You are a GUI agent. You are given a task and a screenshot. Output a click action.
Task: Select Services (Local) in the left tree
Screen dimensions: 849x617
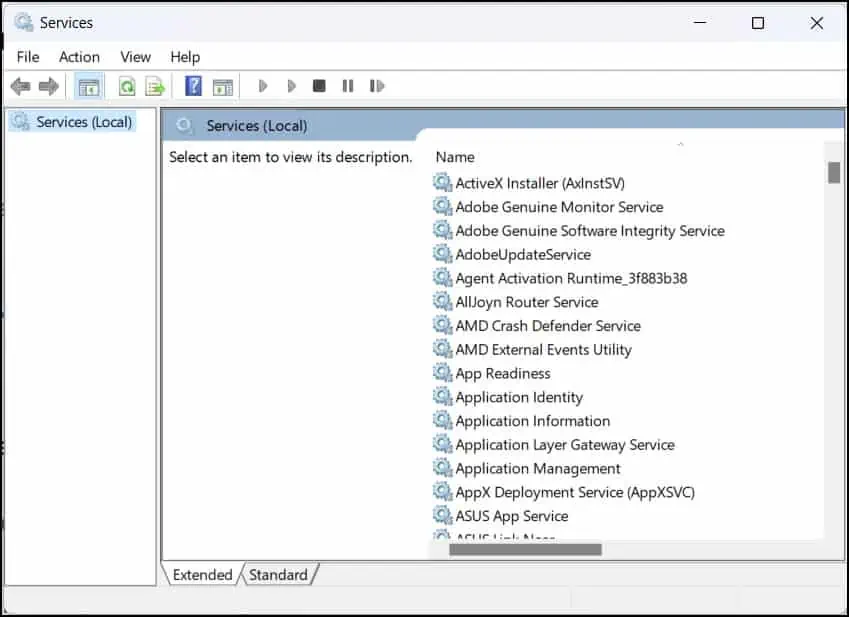(x=76, y=121)
